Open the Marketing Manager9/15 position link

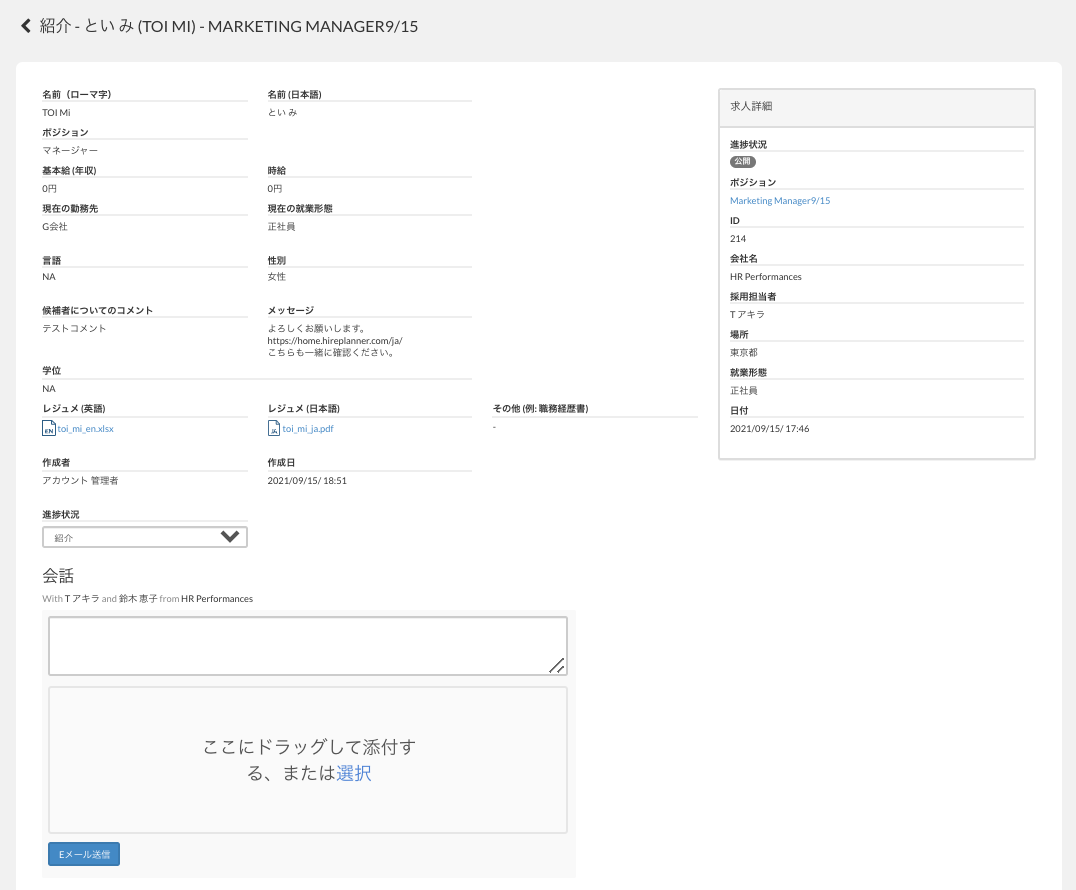tap(780, 201)
